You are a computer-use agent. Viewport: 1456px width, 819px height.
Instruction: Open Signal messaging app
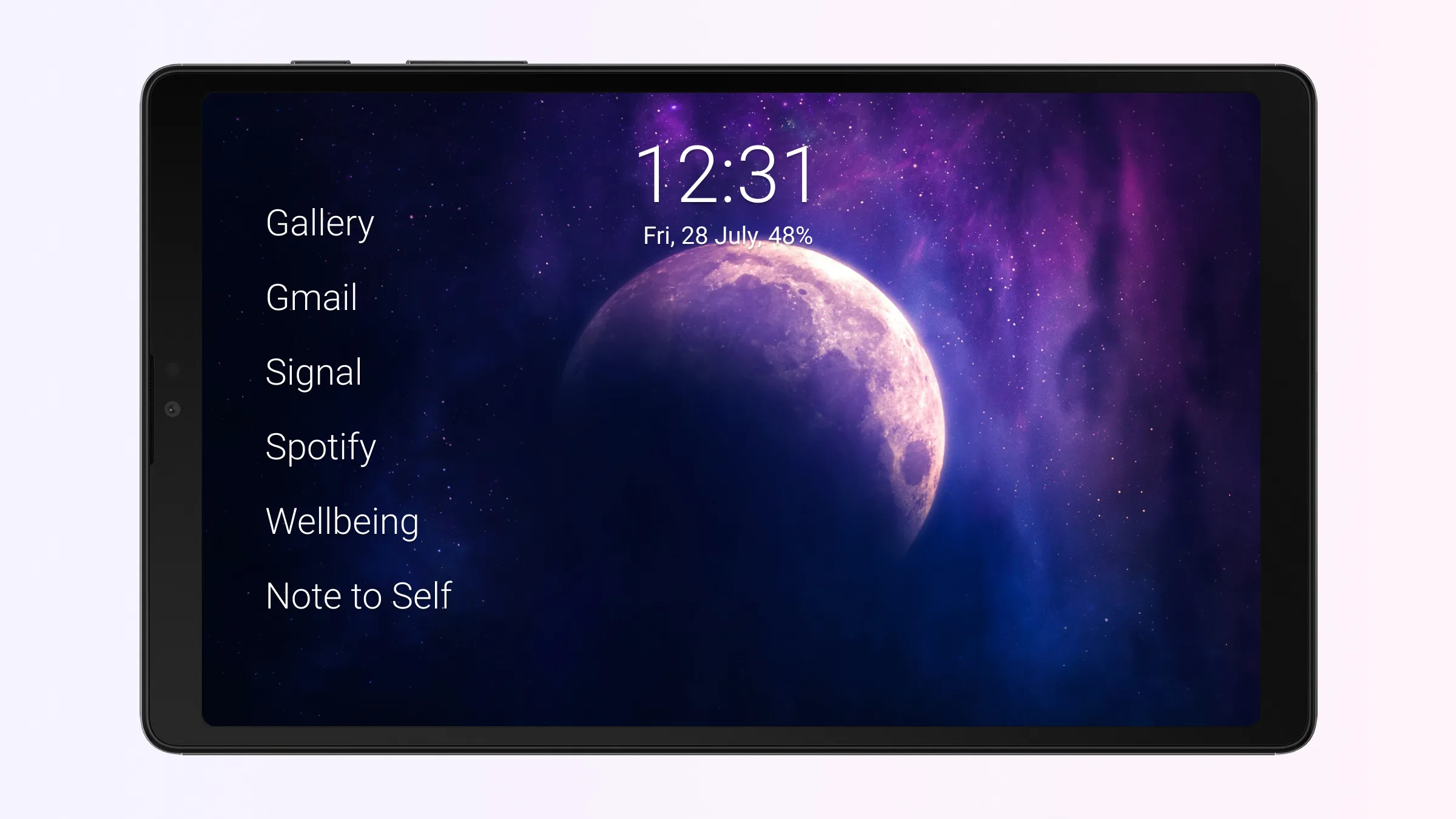click(313, 371)
